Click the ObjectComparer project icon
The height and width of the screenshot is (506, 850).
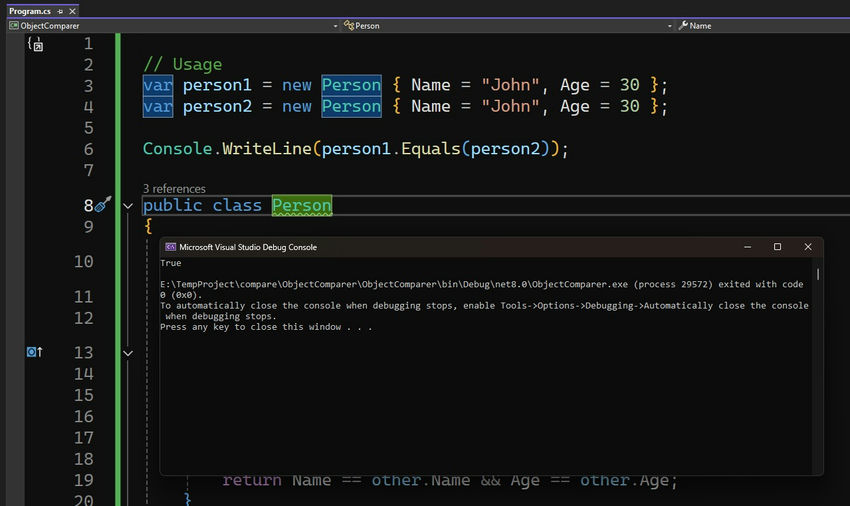(x=14, y=25)
